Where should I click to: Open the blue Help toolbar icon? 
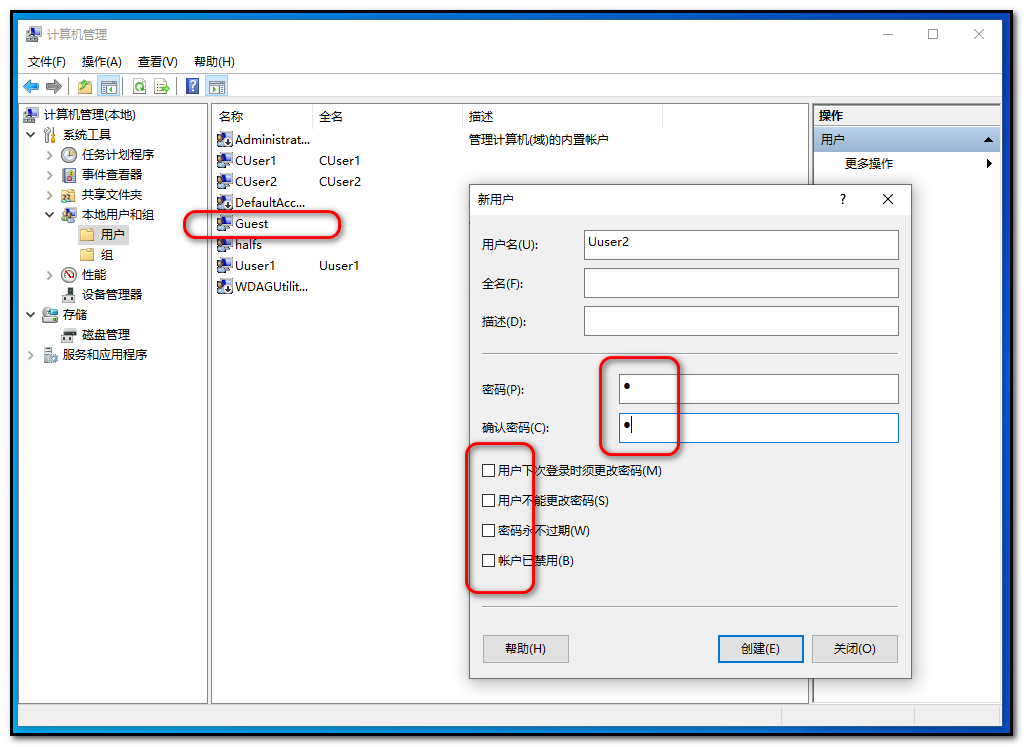click(192, 87)
